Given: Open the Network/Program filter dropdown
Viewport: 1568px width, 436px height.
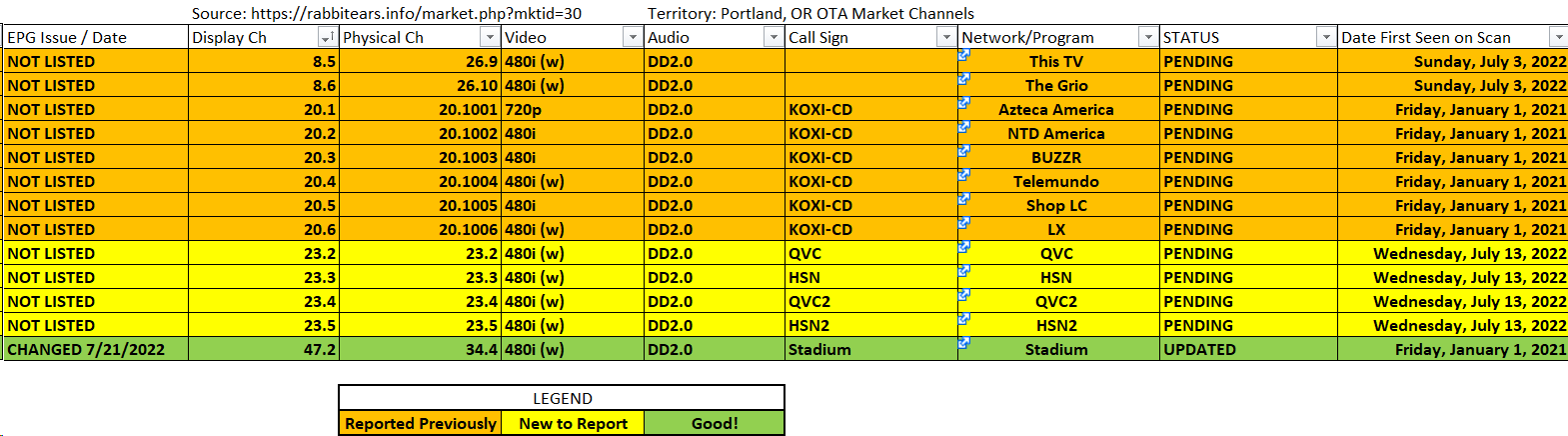Looking at the screenshot, I should point(1148,37).
